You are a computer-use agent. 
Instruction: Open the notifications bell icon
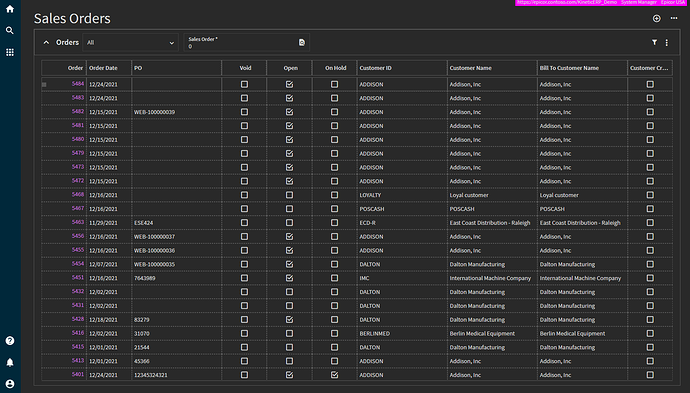pos(10,362)
